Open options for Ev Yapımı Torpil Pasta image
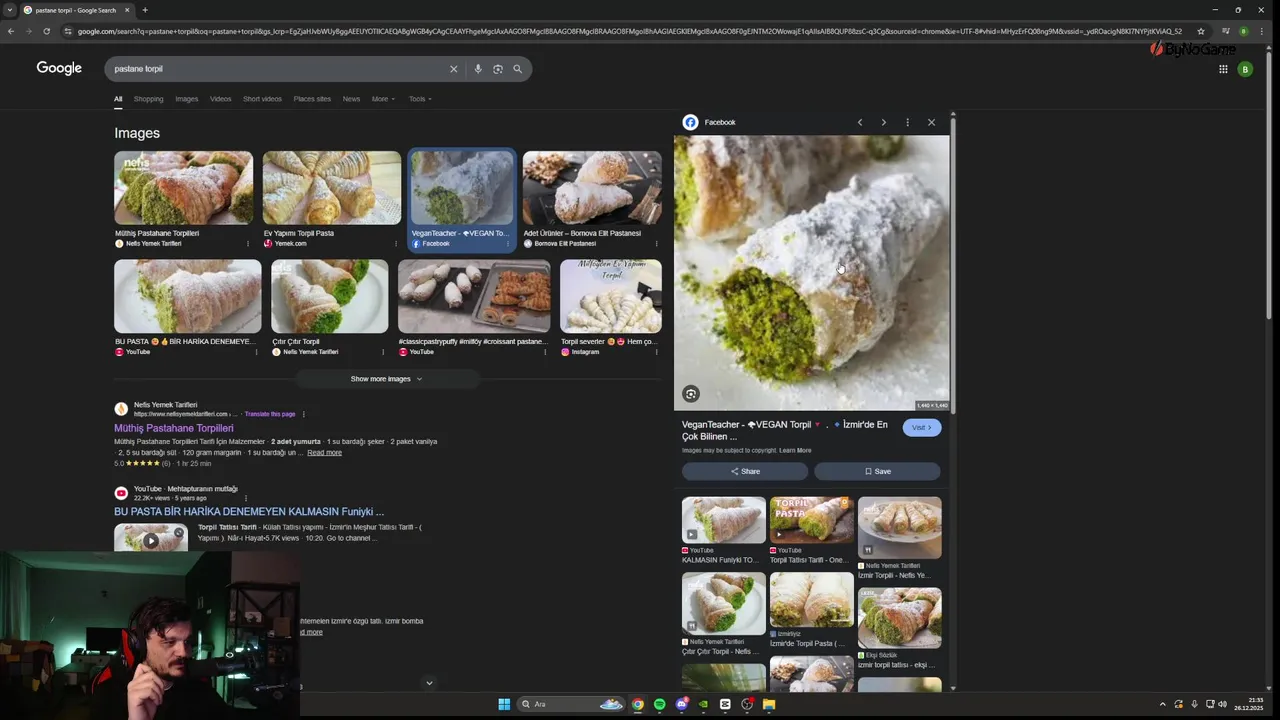1280x720 pixels. pos(397,243)
